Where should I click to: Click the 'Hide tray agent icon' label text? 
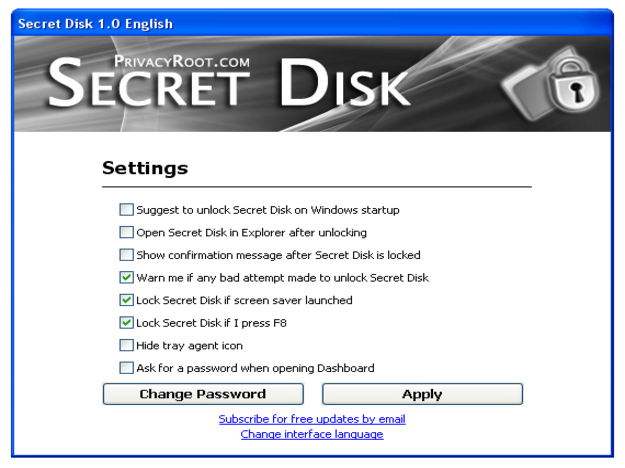click(x=189, y=345)
